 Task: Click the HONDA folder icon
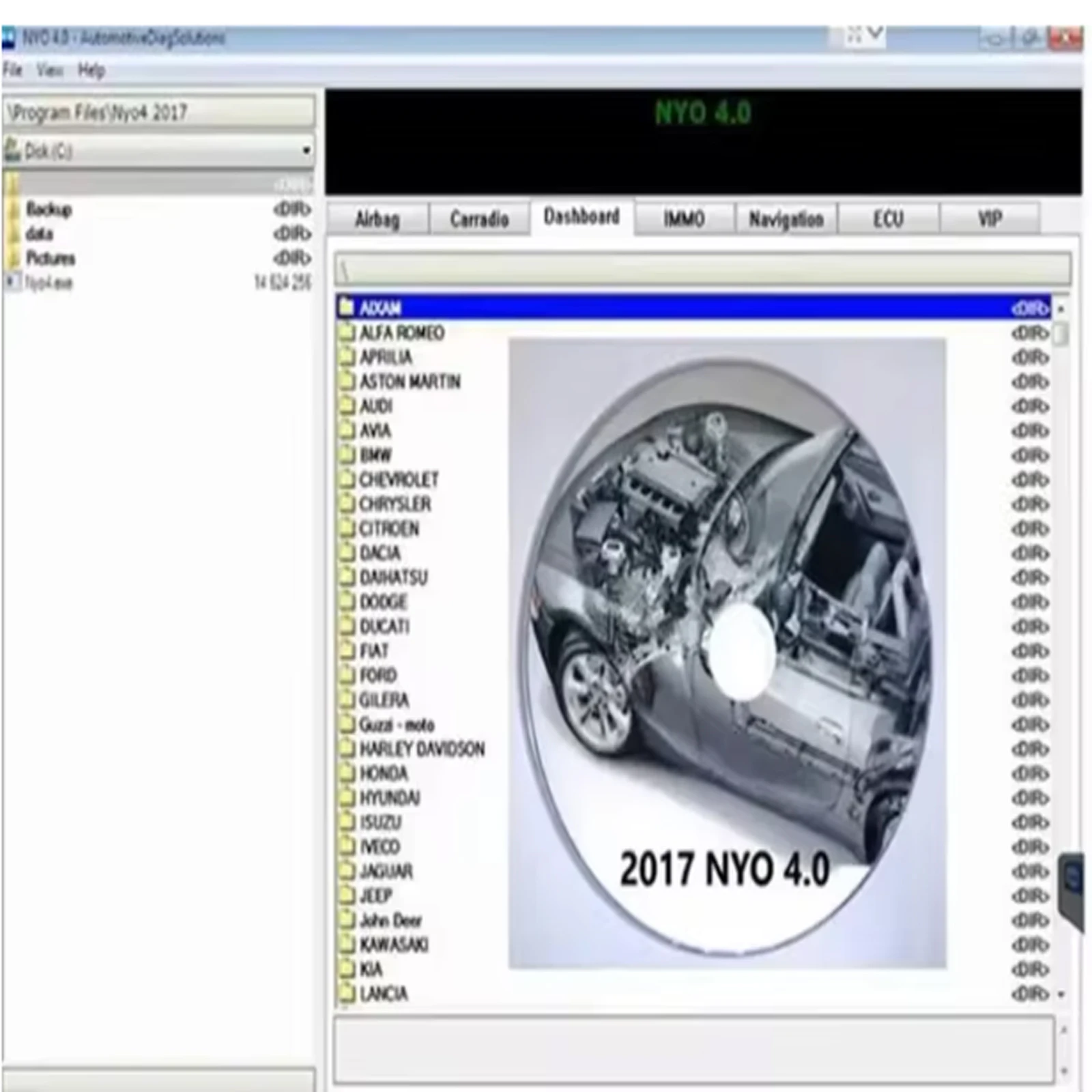click(x=347, y=773)
